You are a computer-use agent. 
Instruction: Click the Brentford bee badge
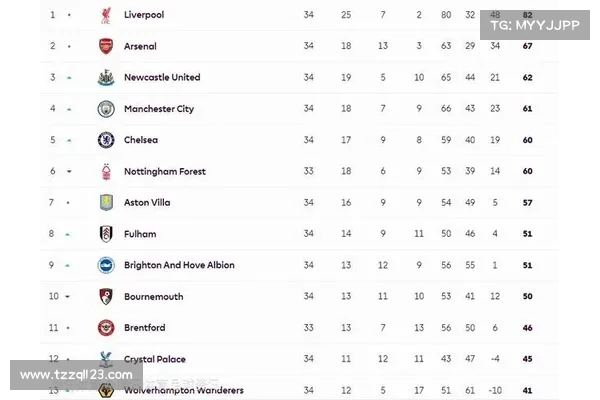(x=106, y=328)
